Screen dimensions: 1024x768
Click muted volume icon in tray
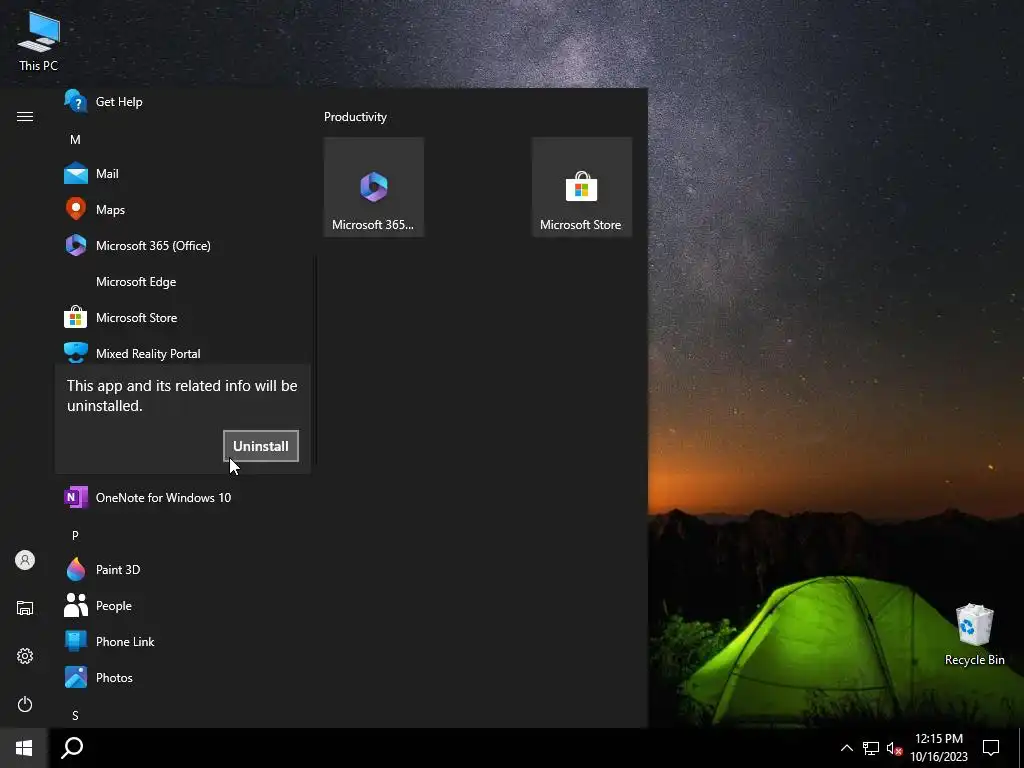tap(894, 748)
